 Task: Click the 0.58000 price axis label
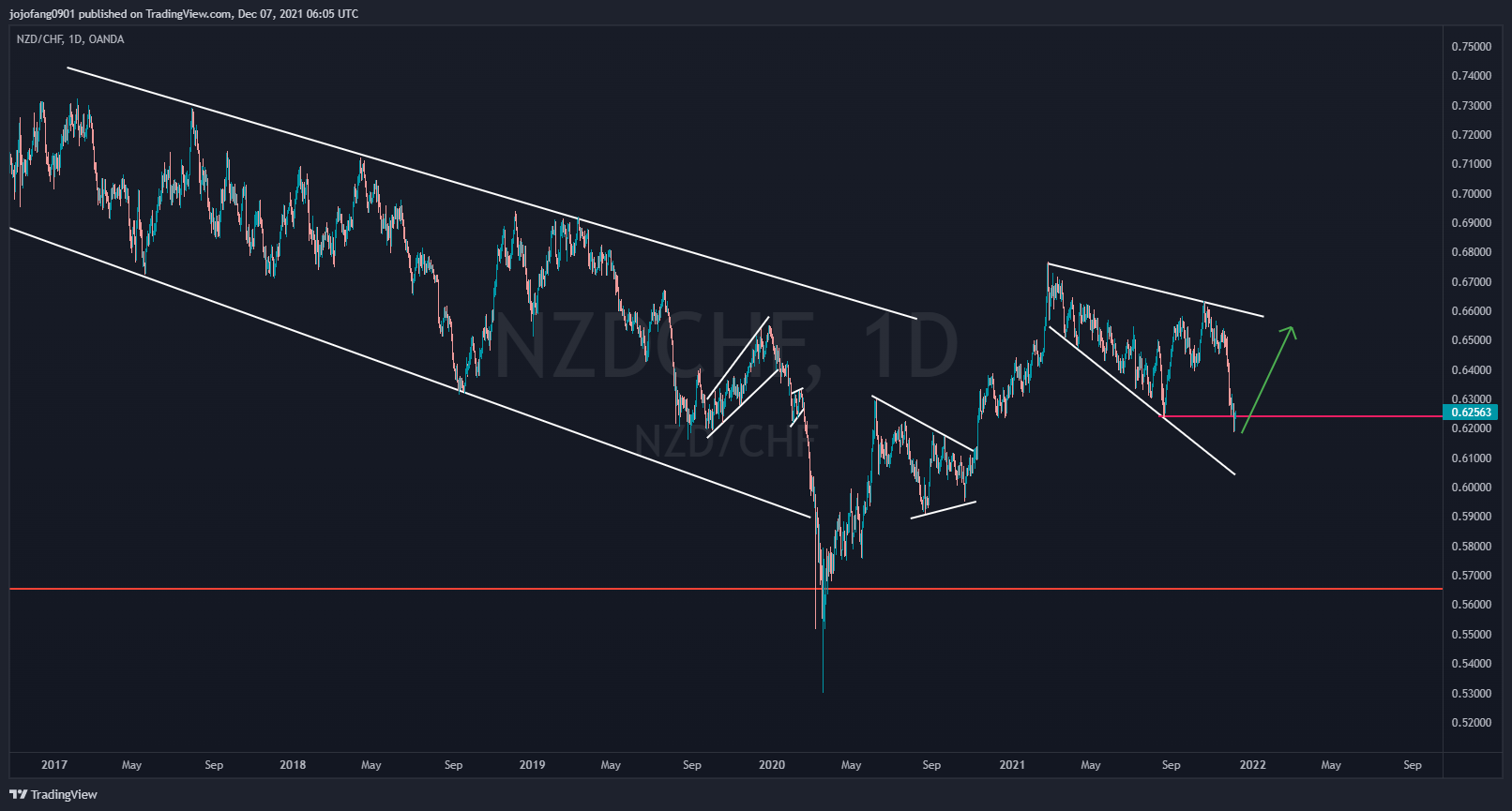point(1471,547)
